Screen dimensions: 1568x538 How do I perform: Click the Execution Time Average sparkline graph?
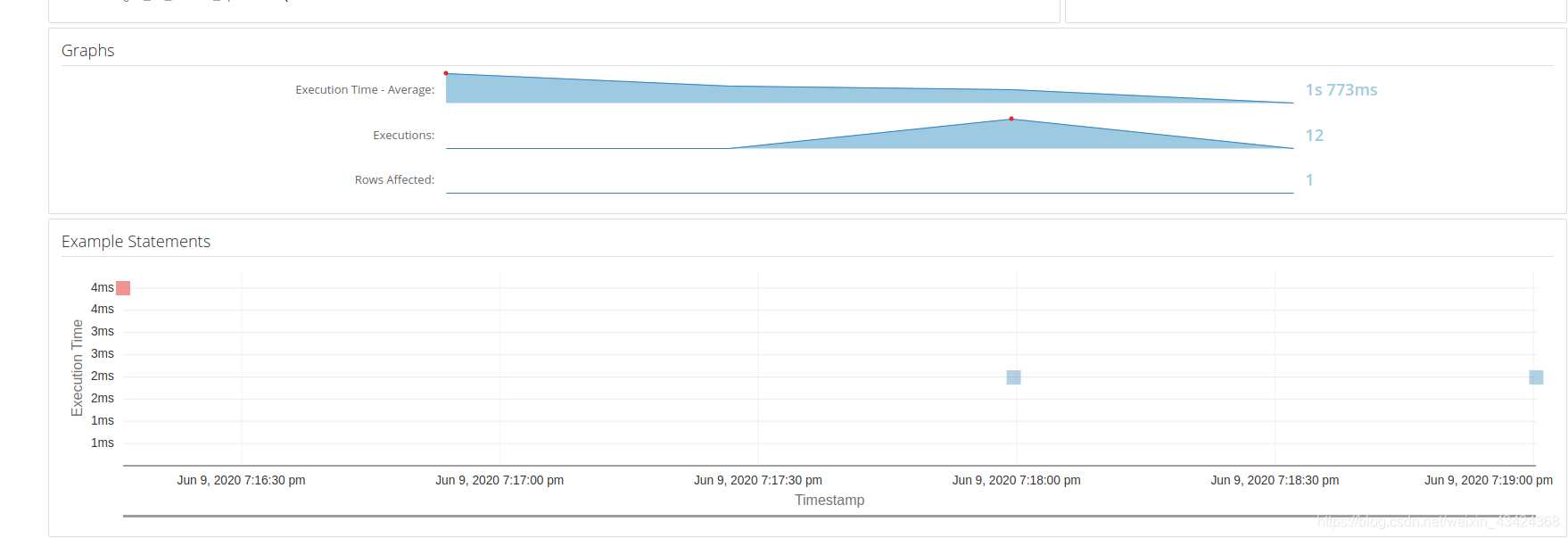coord(870,88)
